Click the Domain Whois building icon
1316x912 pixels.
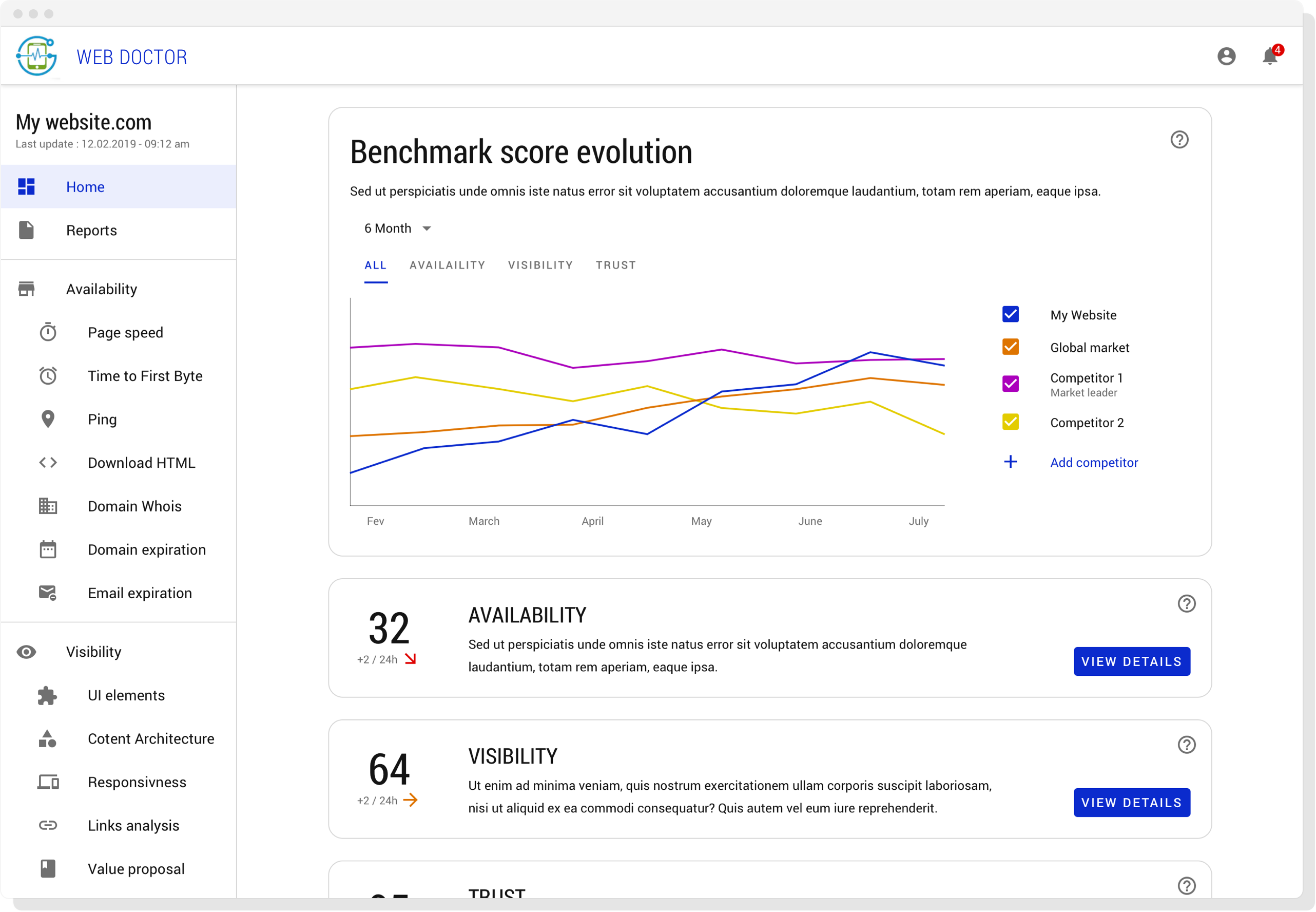(x=48, y=506)
